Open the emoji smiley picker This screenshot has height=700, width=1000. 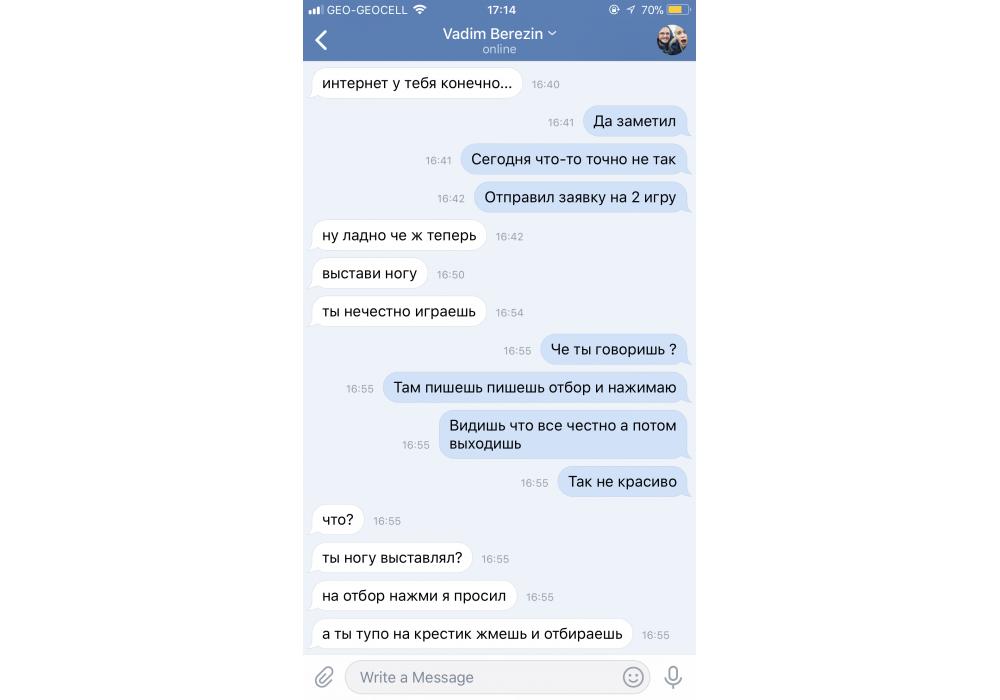pyautogui.click(x=633, y=677)
